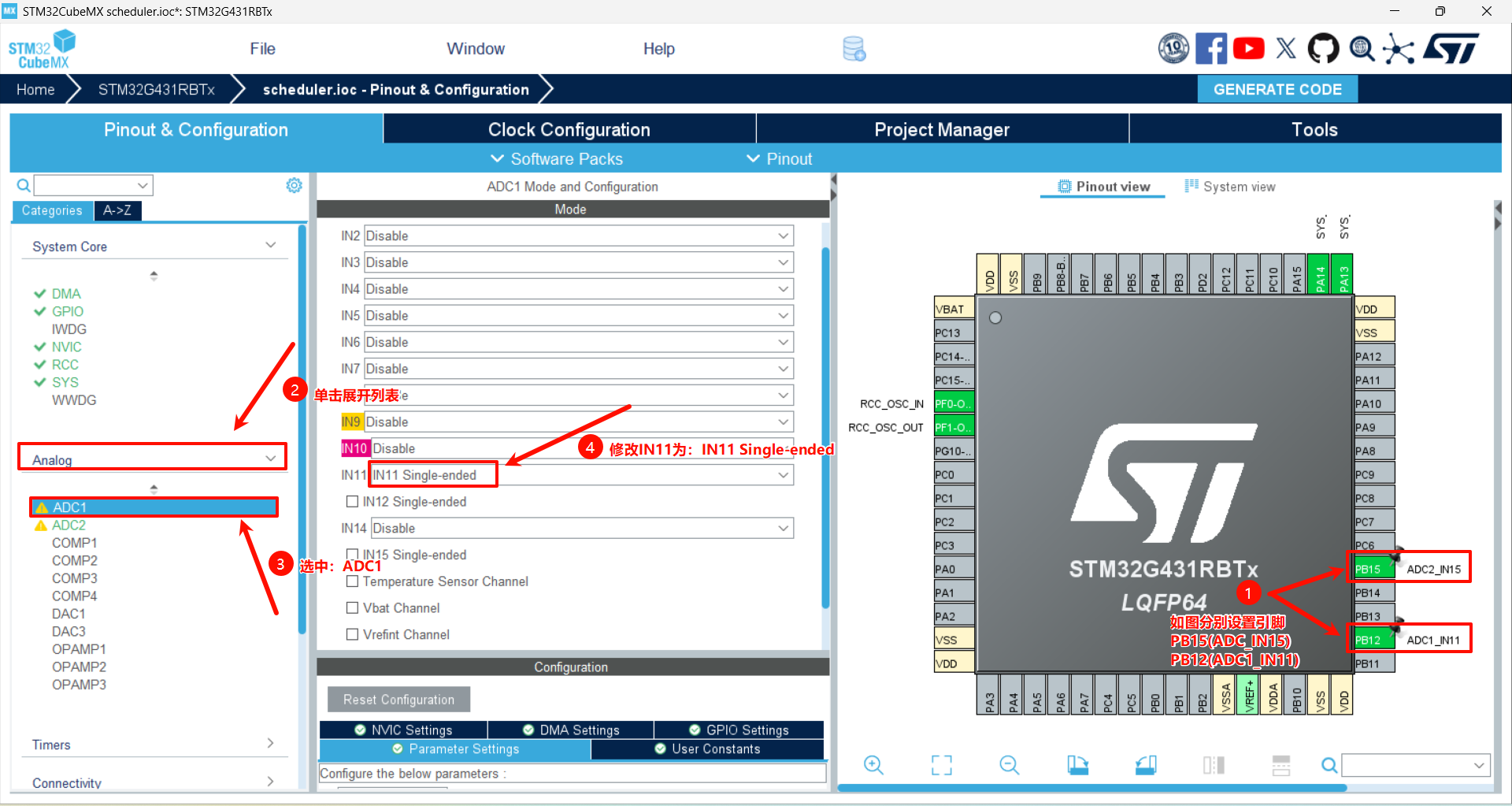This screenshot has width=1512, height=806.
Task: Open the GitHub icon link
Action: click(1323, 48)
